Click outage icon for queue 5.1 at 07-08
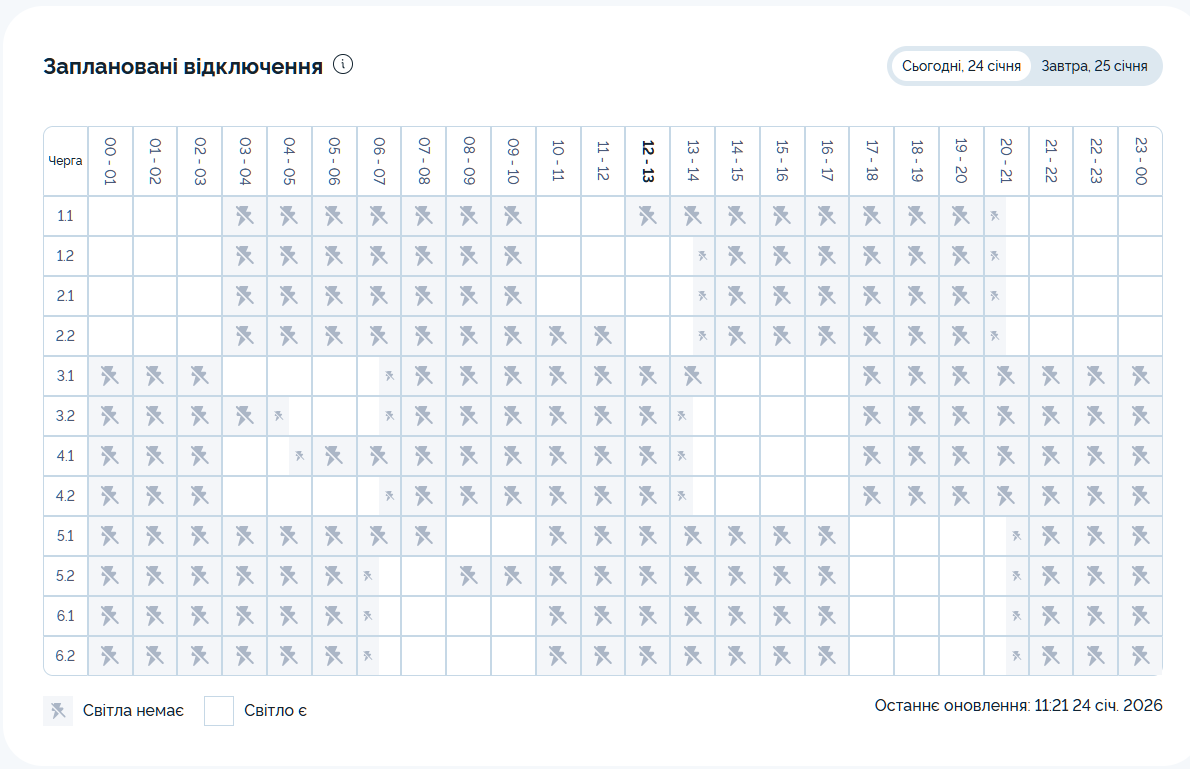This screenshot has height=769, width=1190. click(x=423, y=535)
